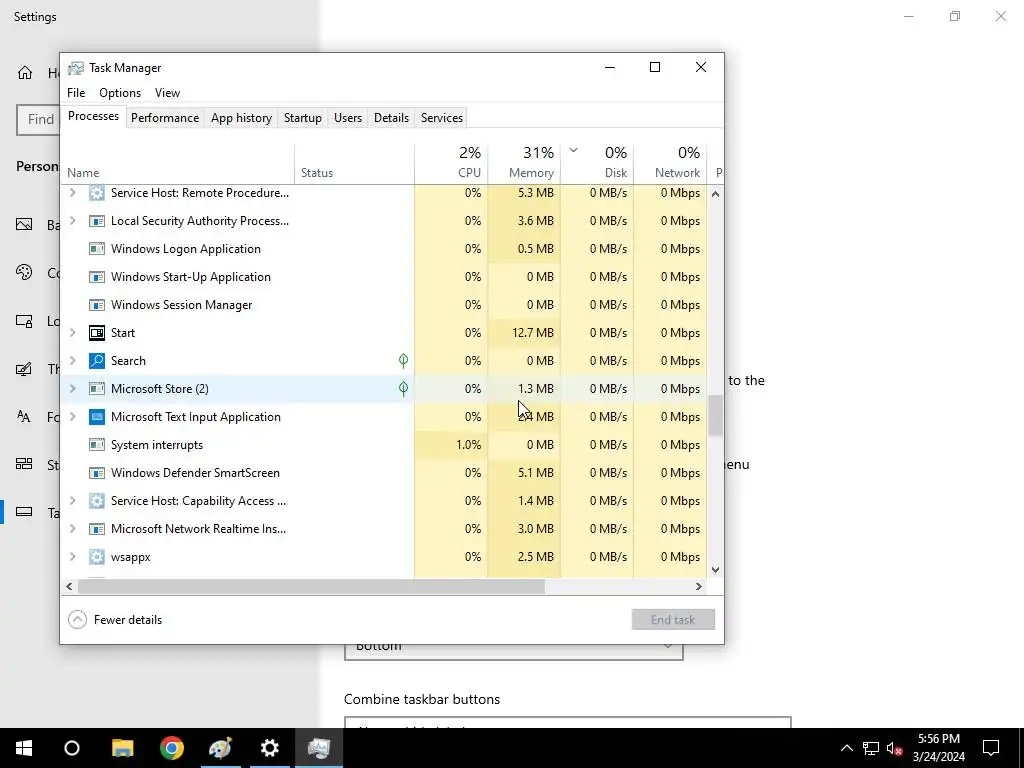The height and width of the screenshot is (768, 1024).
Task: Open File Explorer from taskbar
Action: coord(122,748)
